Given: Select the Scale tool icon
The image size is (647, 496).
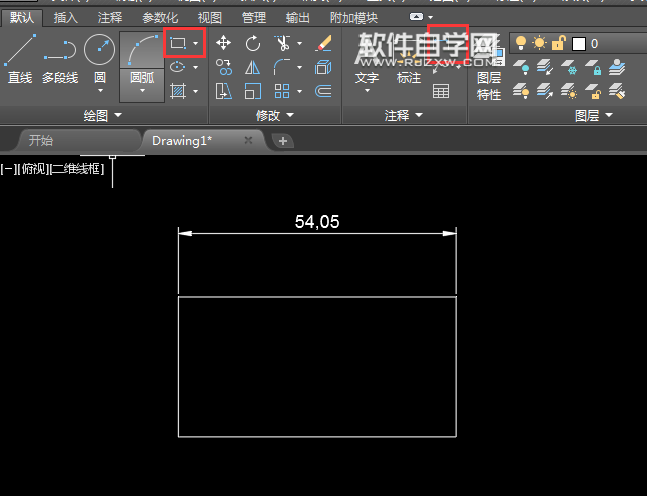Looking at the screenshot, I should [253, 91].
